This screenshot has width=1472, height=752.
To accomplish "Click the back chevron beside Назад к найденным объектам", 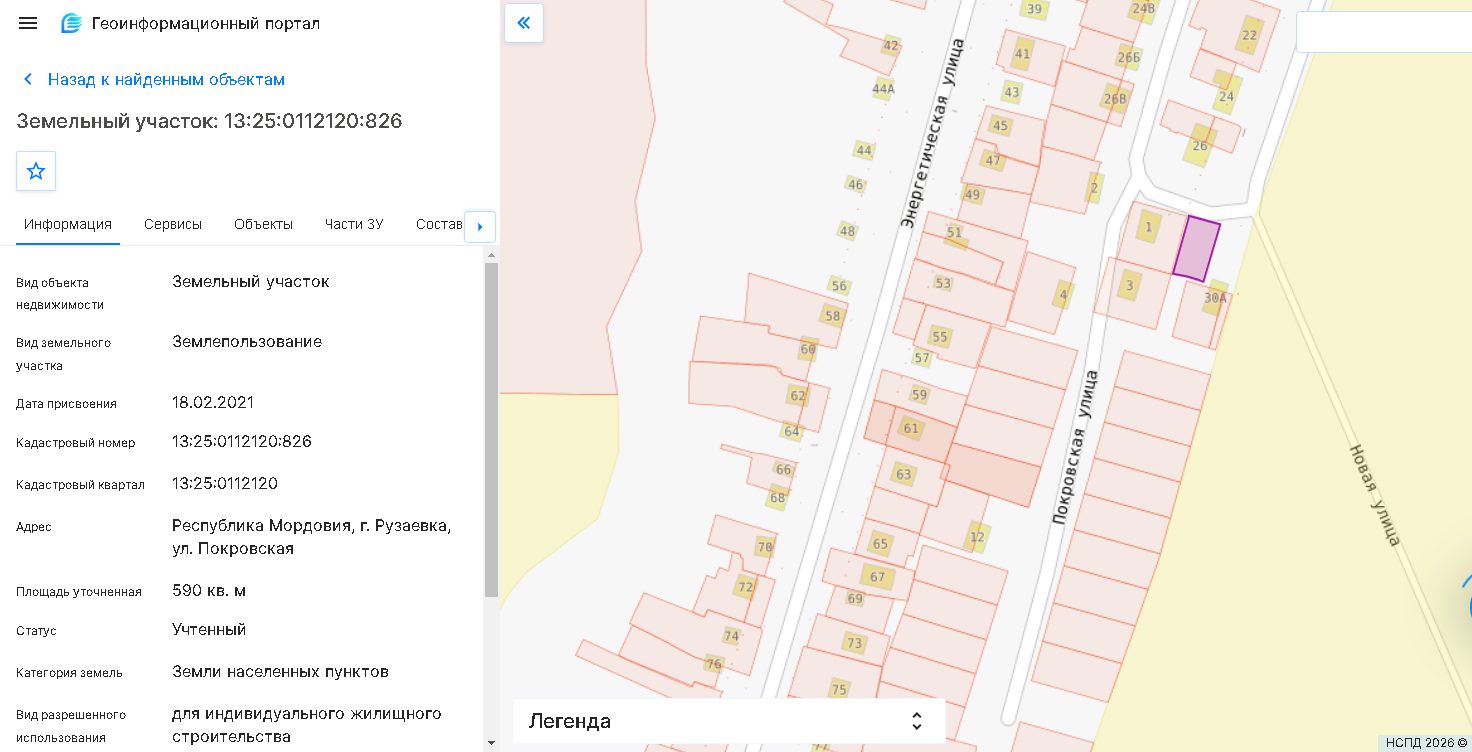I will coord(28,79).
